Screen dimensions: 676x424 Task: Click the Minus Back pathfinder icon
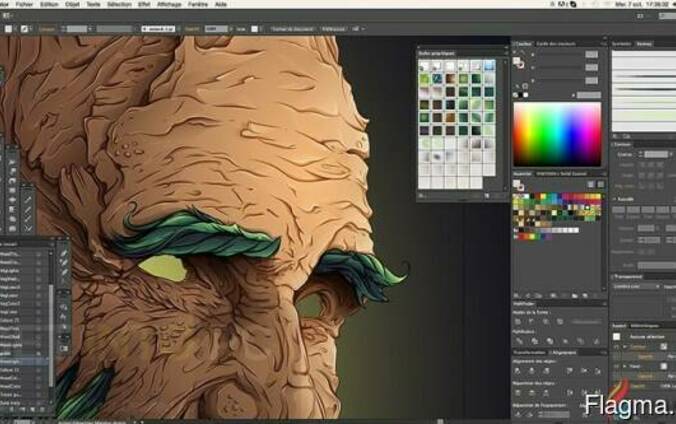[597, 341]
